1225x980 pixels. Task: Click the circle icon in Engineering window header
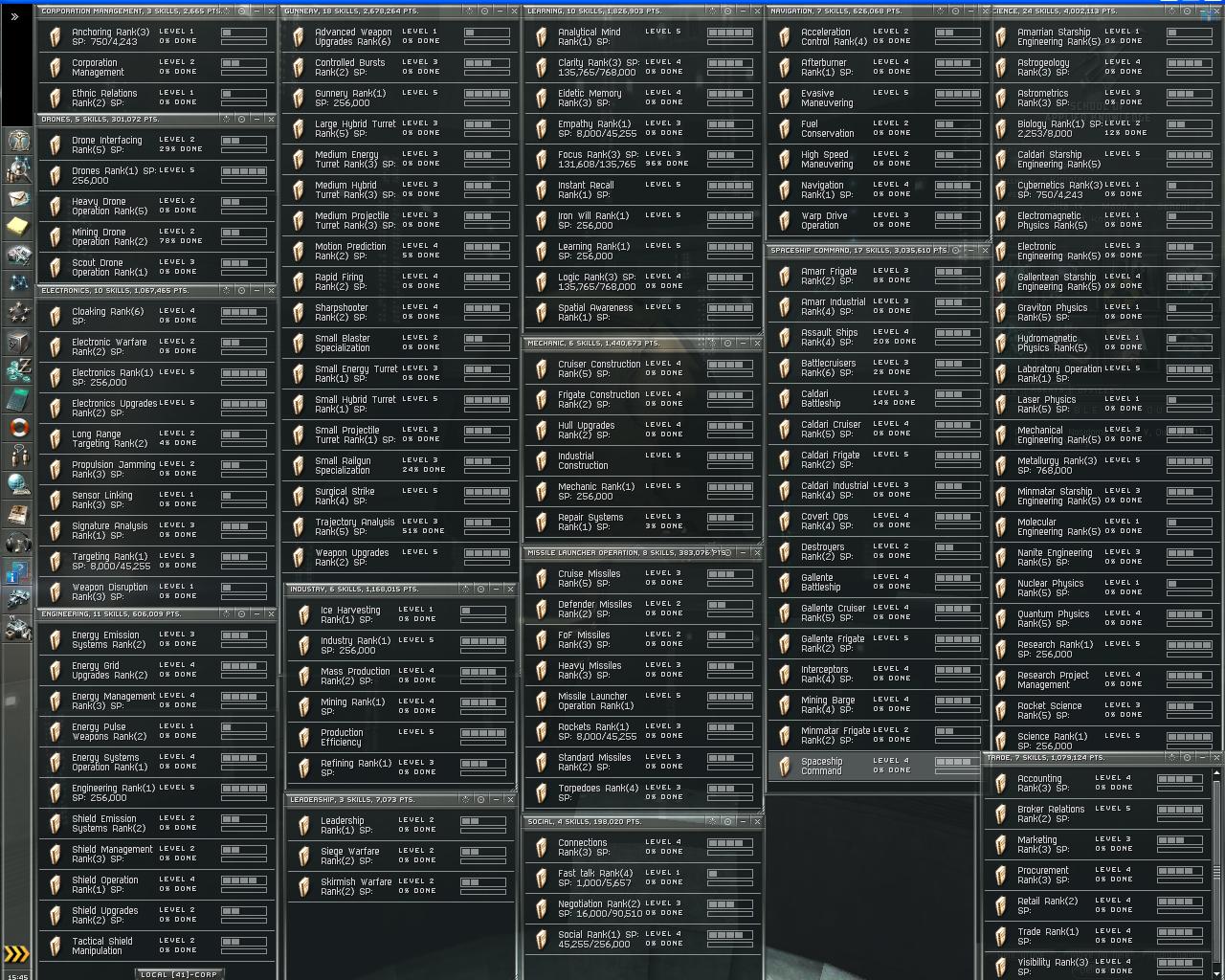tap(240, 614)
